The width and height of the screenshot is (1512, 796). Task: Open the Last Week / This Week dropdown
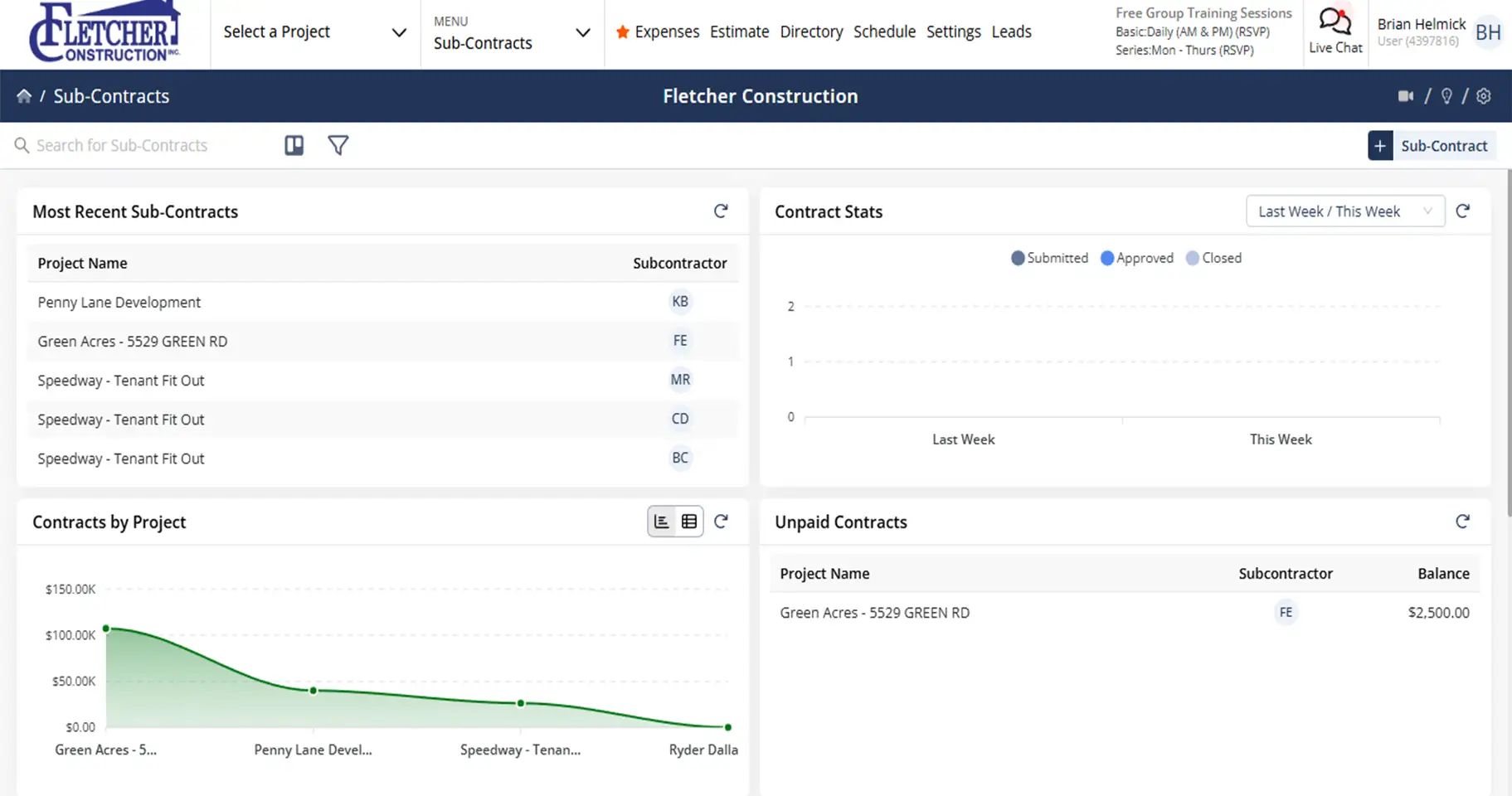coord(1345,211)
